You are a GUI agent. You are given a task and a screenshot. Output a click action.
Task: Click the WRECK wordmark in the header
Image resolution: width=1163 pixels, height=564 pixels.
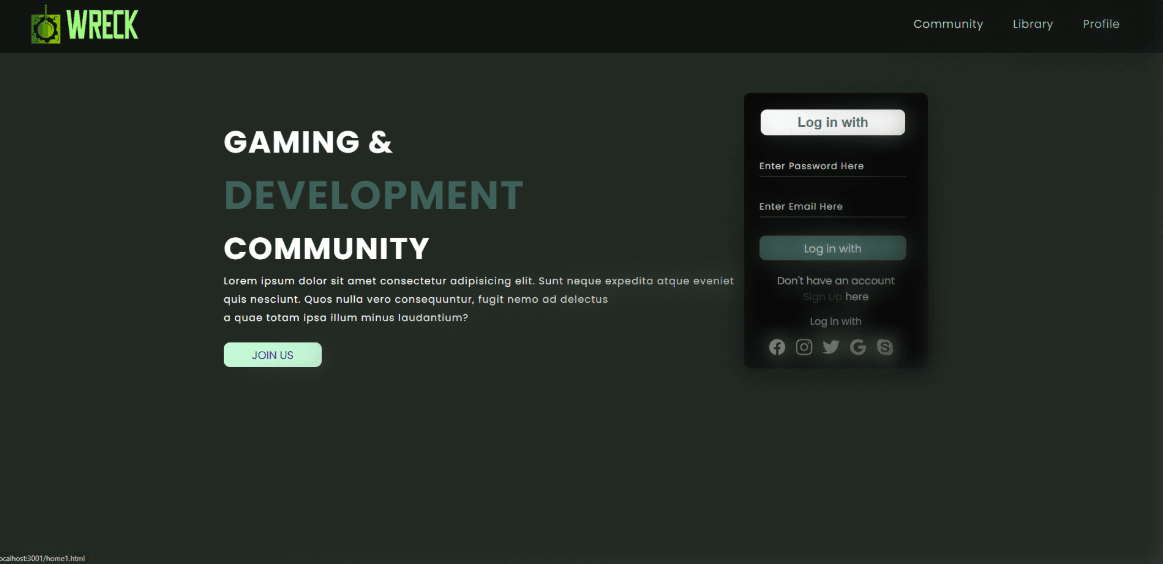point(103,25)
